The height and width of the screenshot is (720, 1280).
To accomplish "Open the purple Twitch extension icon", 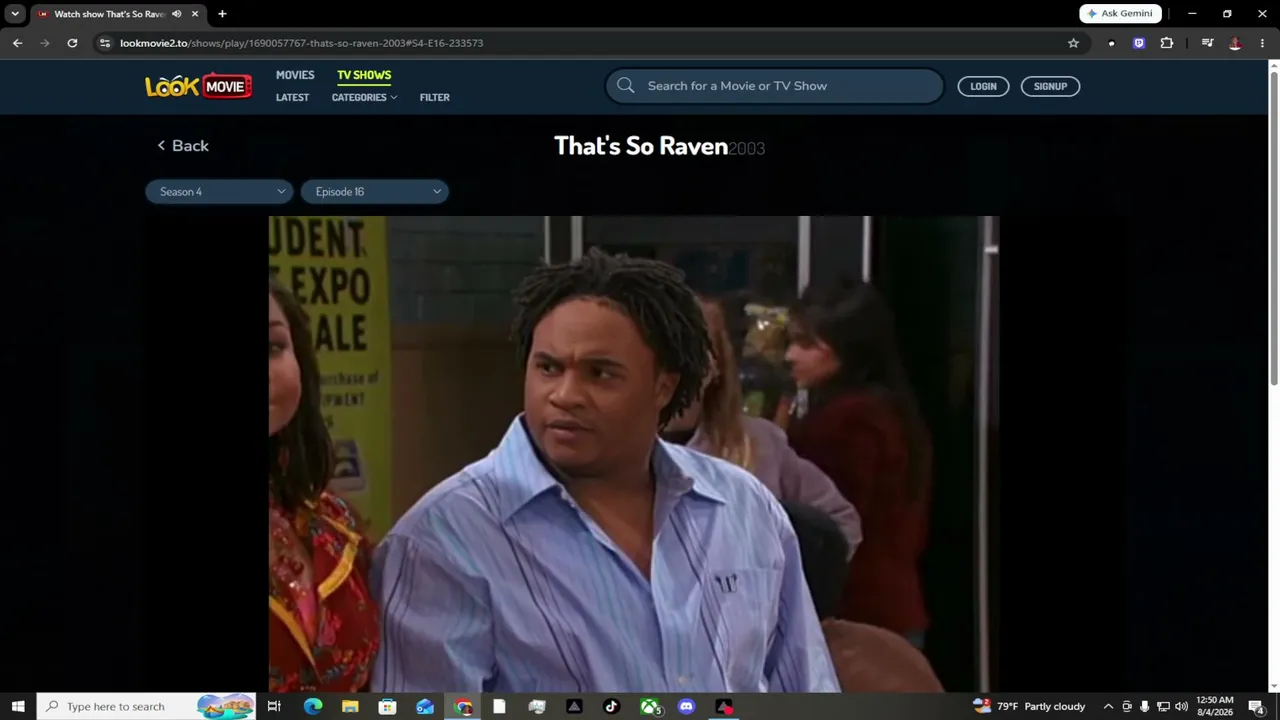I will point(1138,43).
